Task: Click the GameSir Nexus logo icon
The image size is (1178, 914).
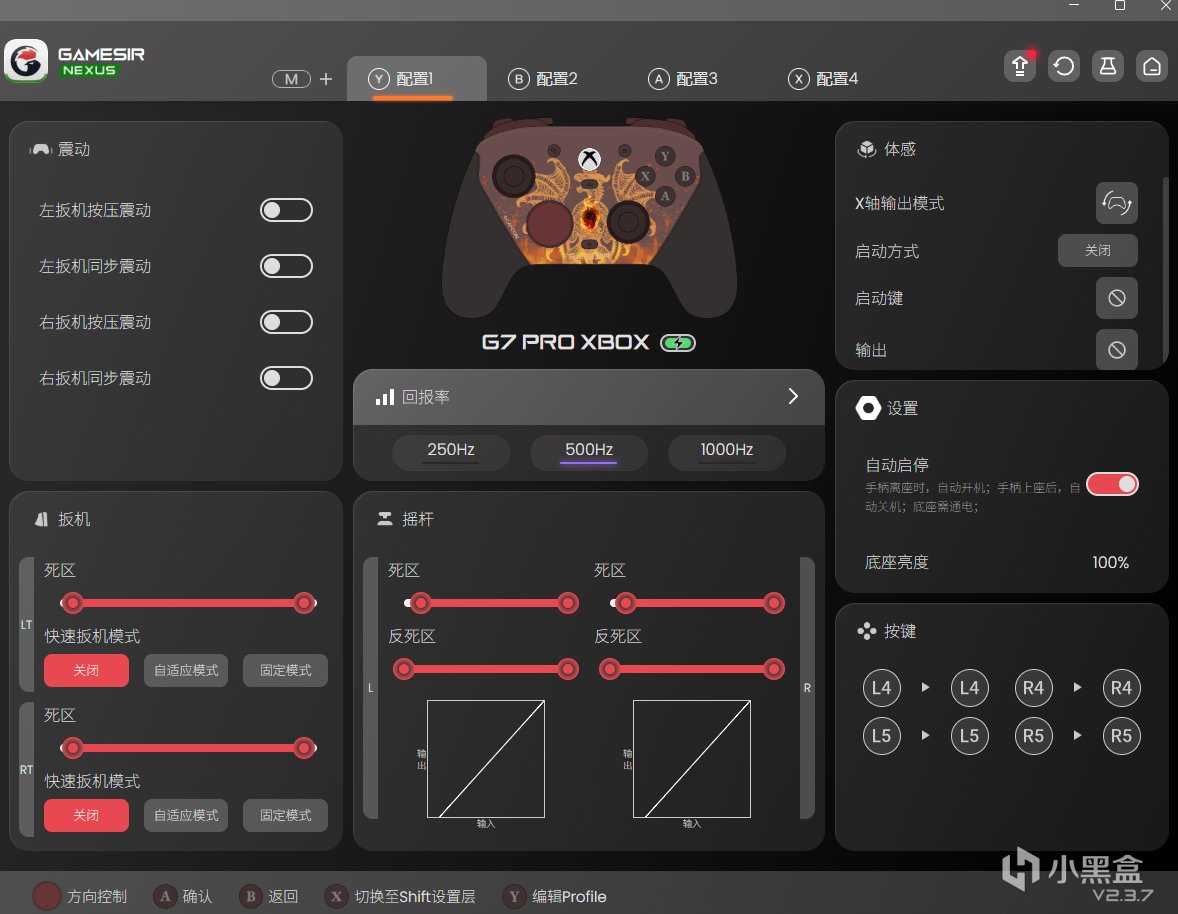Action: pyautogui.click(x=26, y=61)
